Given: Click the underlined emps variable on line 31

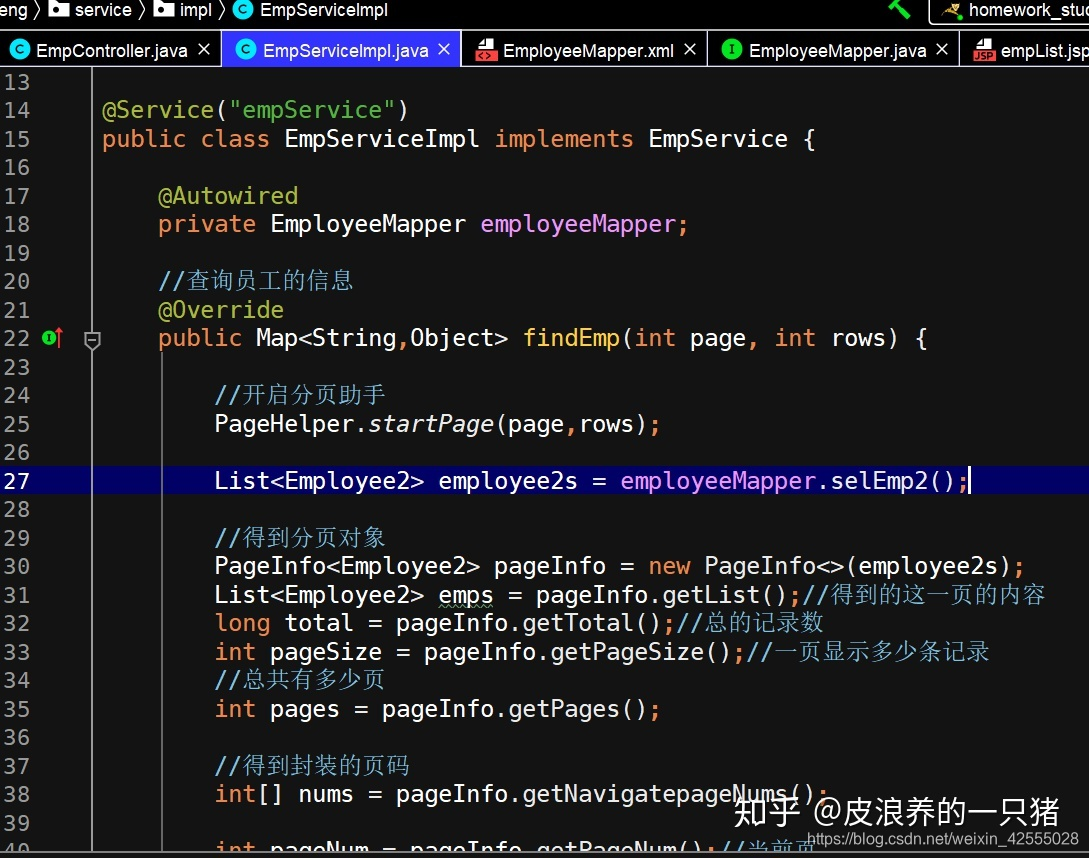Looking at the screenshot, I should (466, 595).
